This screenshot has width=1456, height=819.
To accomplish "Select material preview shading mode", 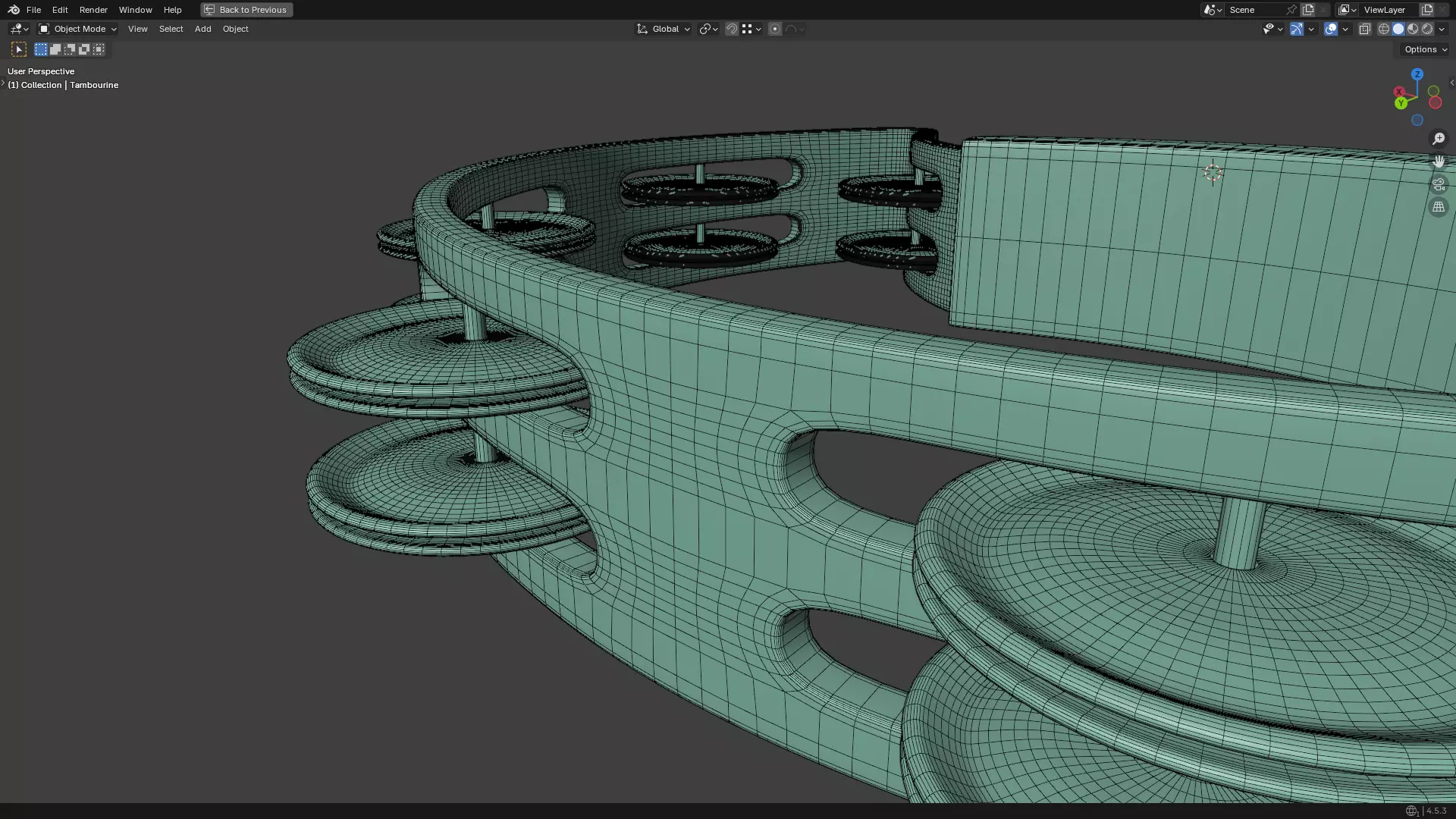I will (1413, 29).
